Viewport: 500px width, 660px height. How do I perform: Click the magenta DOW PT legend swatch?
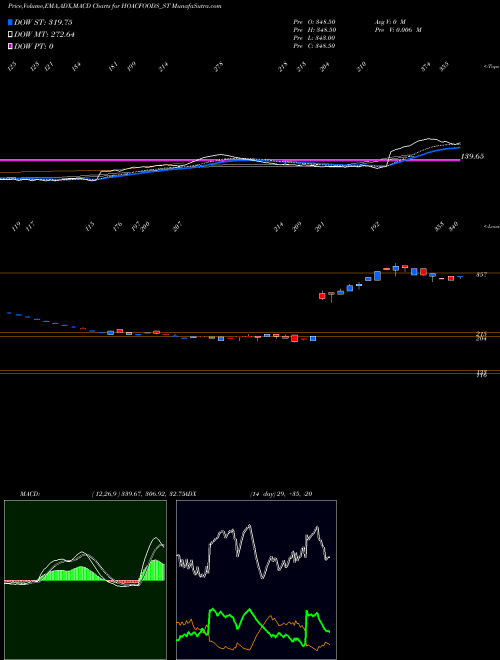10,46
